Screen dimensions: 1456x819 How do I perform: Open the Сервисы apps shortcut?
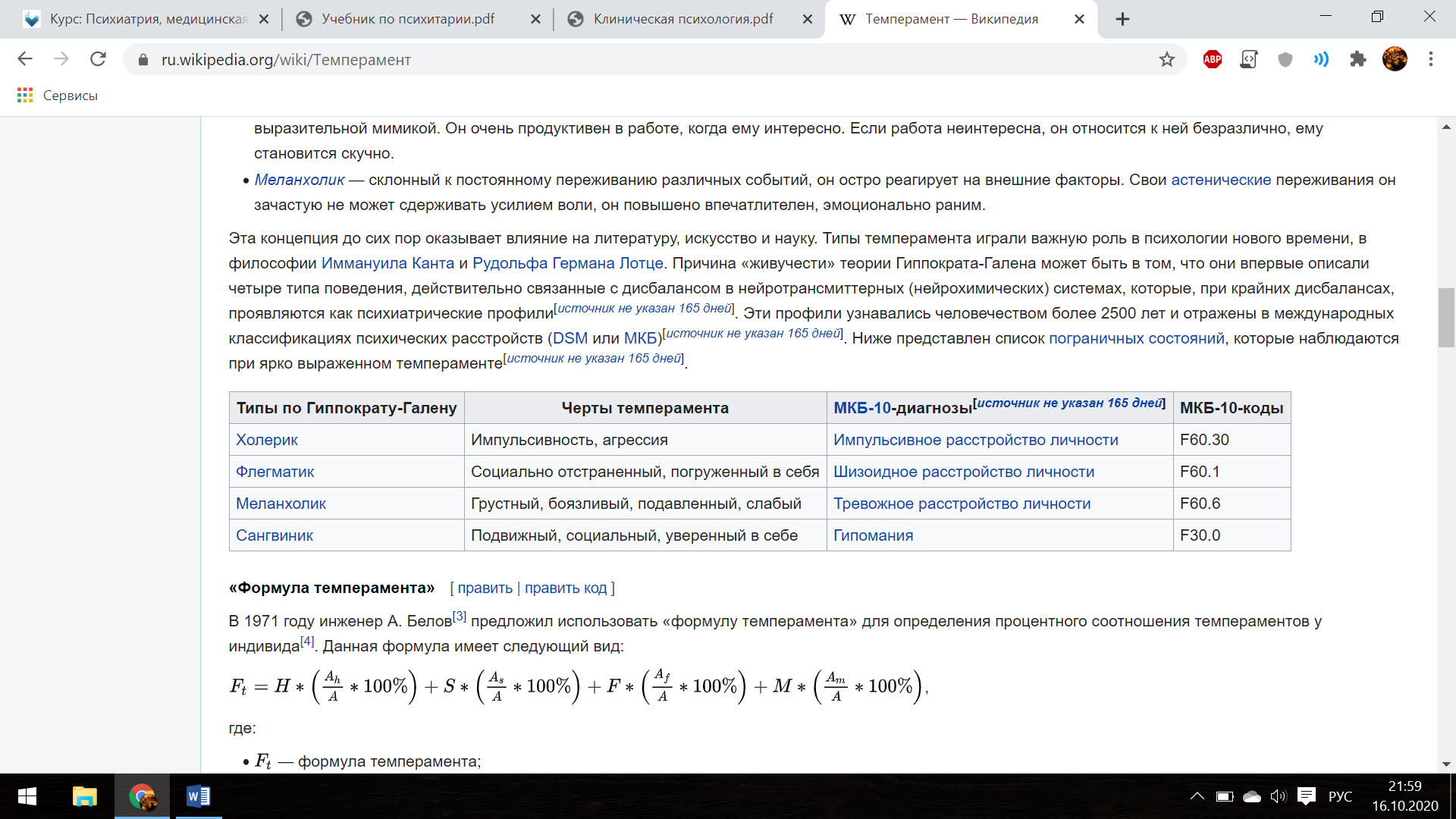pos(58,96)
